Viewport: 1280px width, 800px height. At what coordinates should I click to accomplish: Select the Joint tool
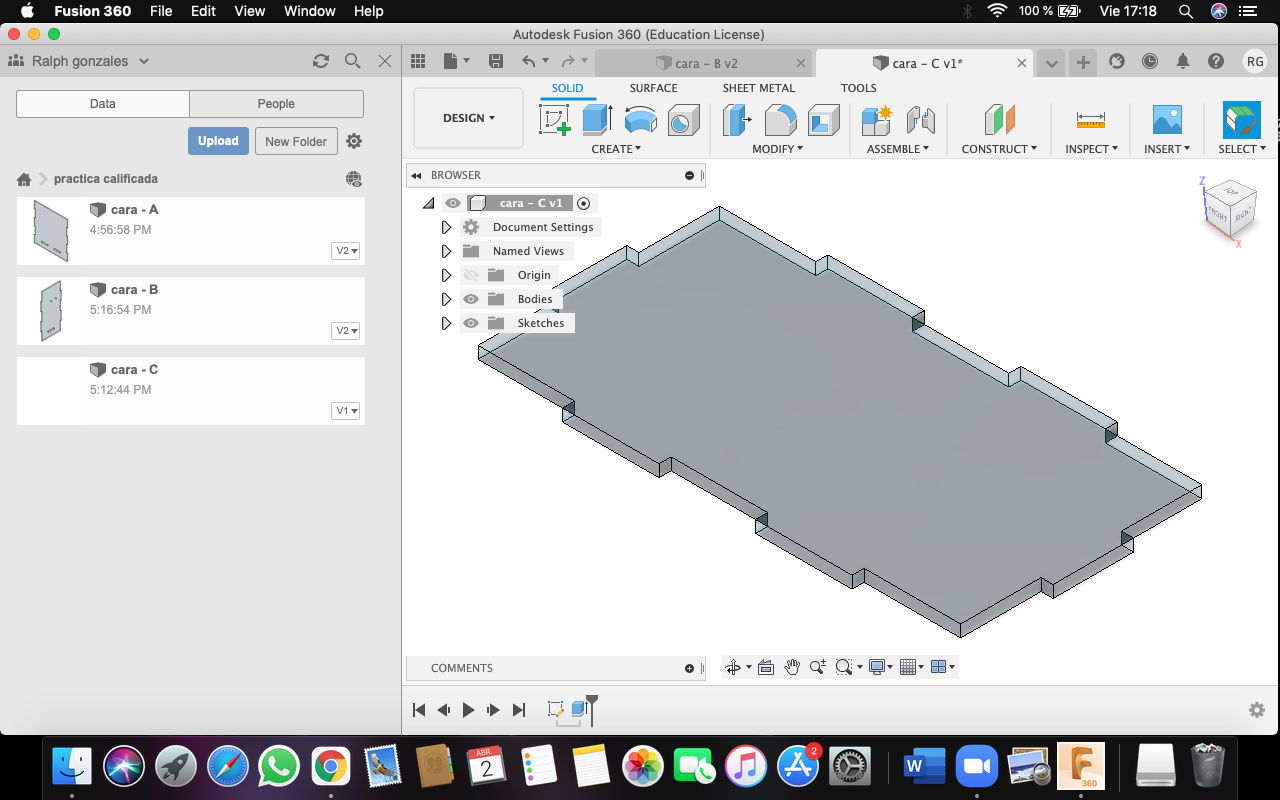920,120
